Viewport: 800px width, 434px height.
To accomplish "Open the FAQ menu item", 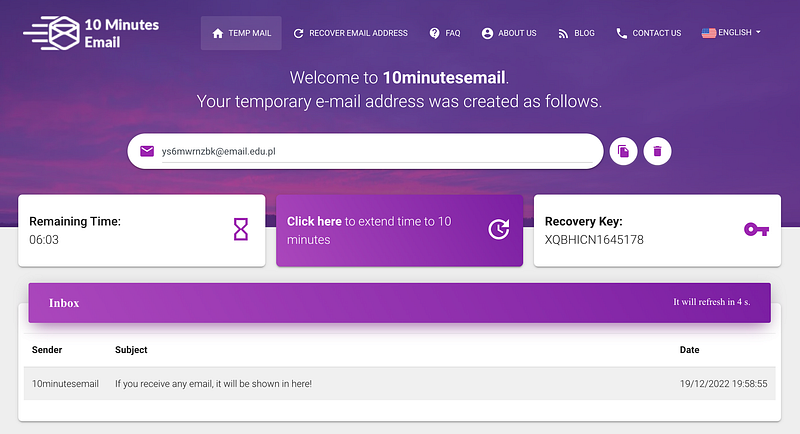I will [445, 33].
